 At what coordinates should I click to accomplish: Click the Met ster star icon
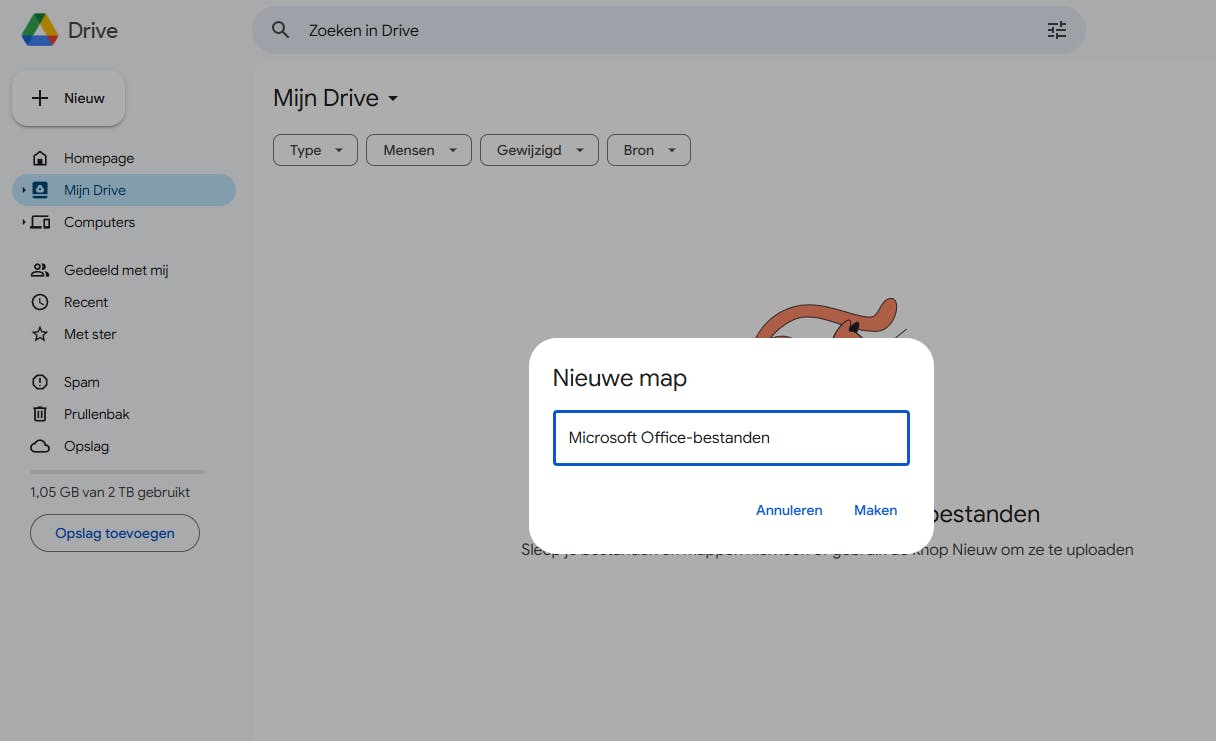[40, 334]
